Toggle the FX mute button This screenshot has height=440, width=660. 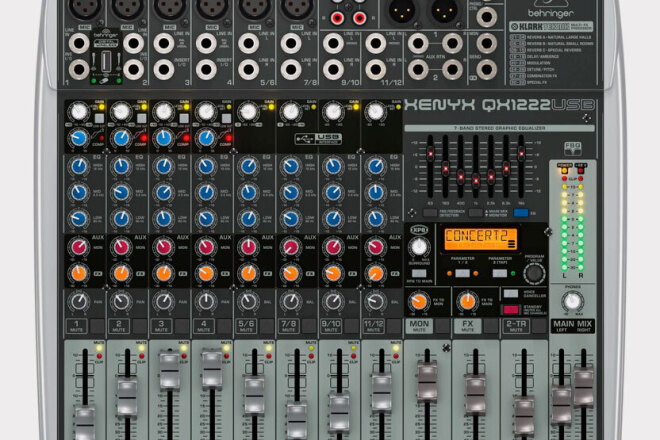490,326
